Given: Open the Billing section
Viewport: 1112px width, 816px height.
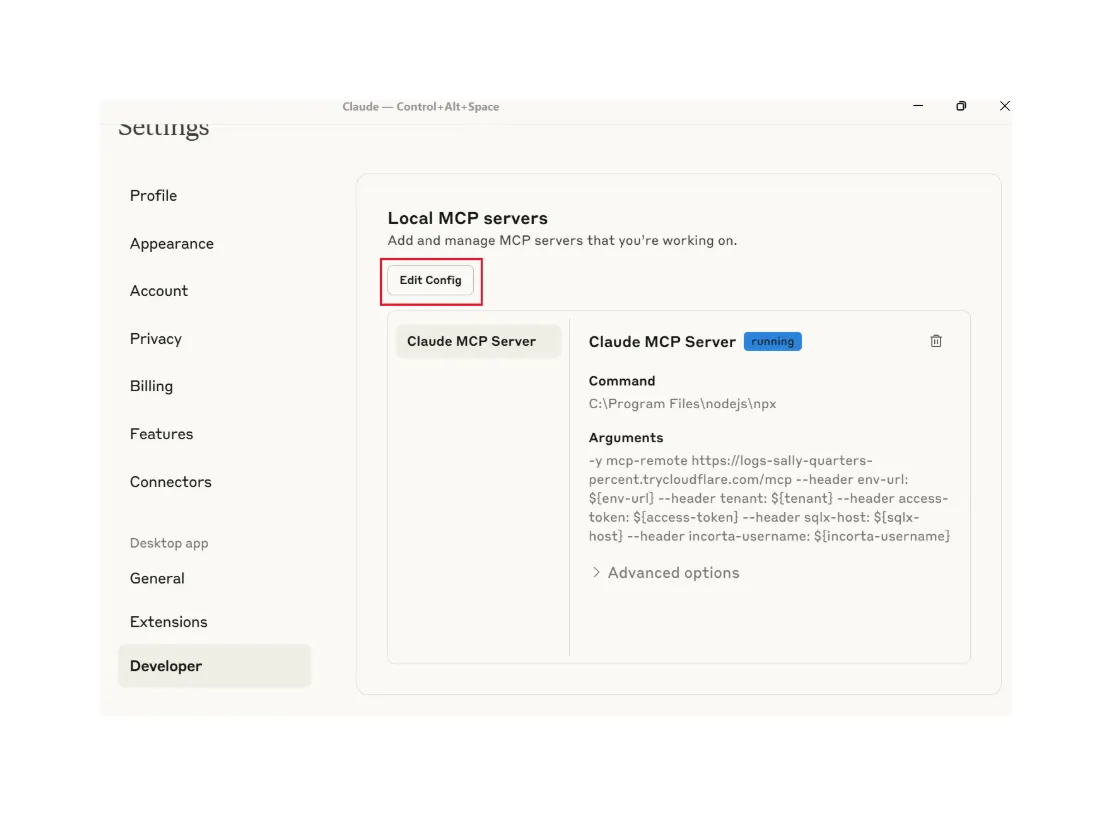Looking at the screenshot, I should (x=151, y=386).
